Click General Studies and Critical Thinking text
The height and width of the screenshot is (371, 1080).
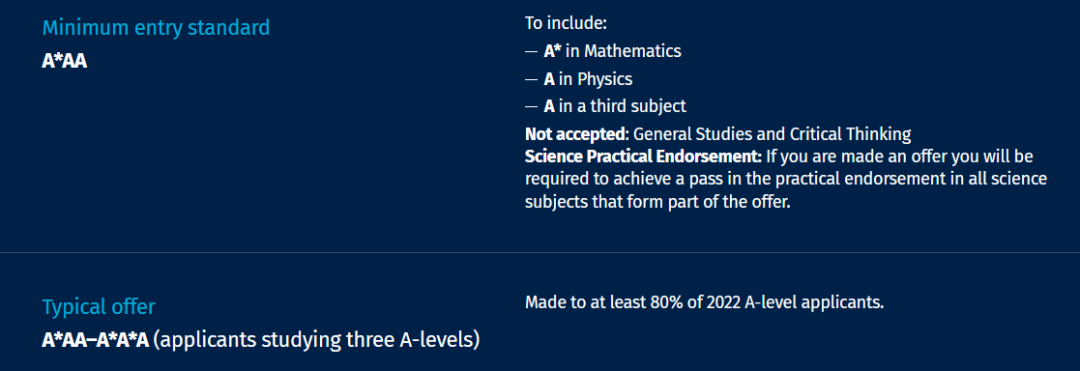pyautogui.click(x=771, y=133)
